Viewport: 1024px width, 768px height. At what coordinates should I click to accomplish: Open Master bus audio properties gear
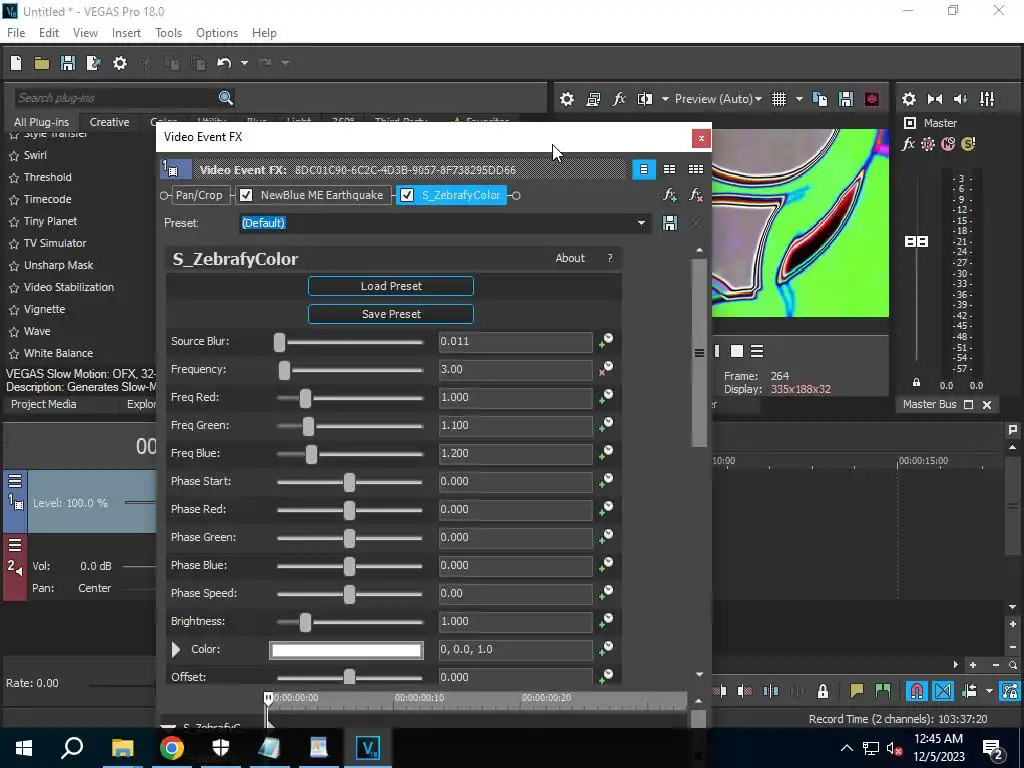pos(908,99)
